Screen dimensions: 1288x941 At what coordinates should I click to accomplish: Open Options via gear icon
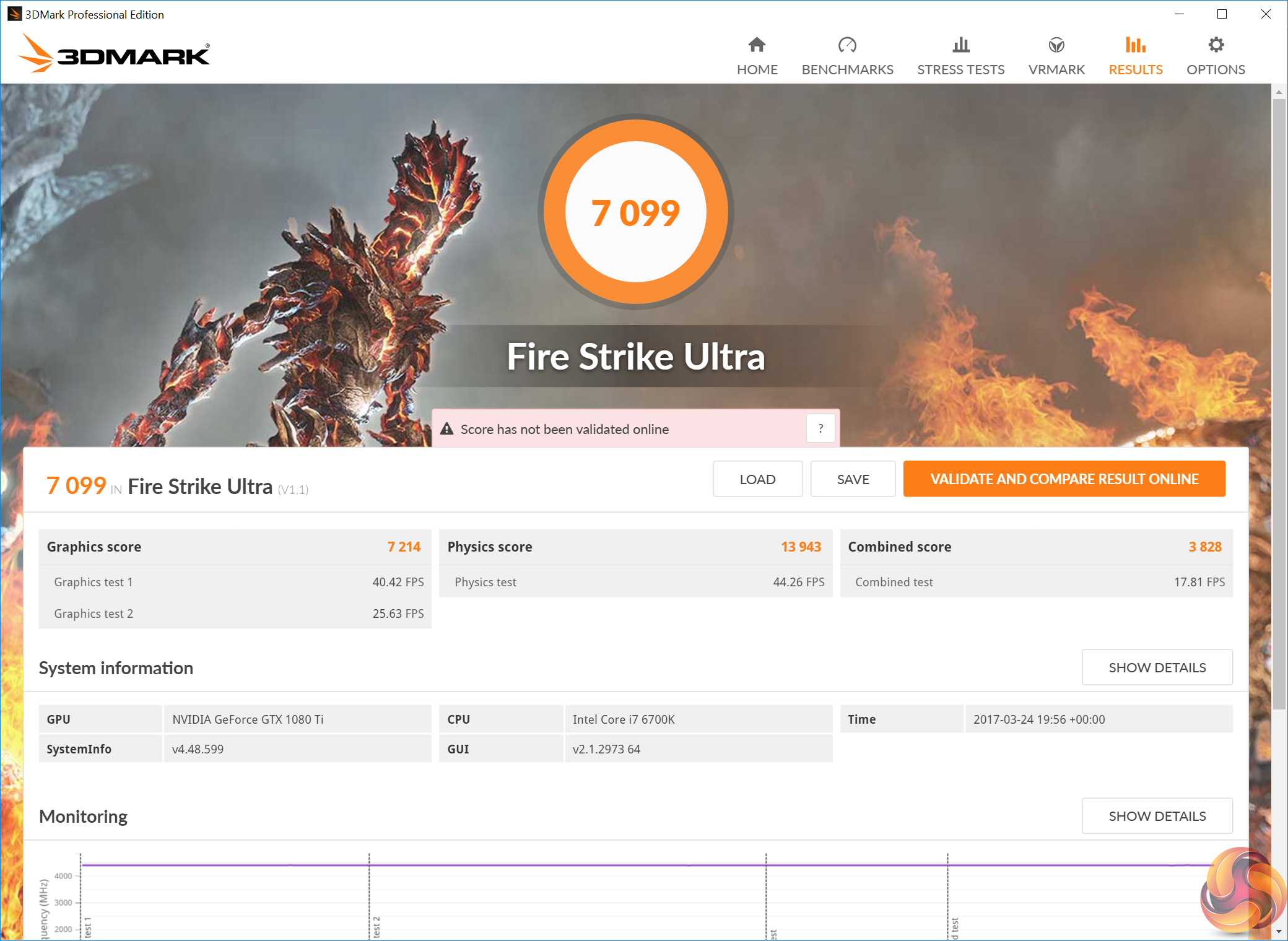point(1216,45)
